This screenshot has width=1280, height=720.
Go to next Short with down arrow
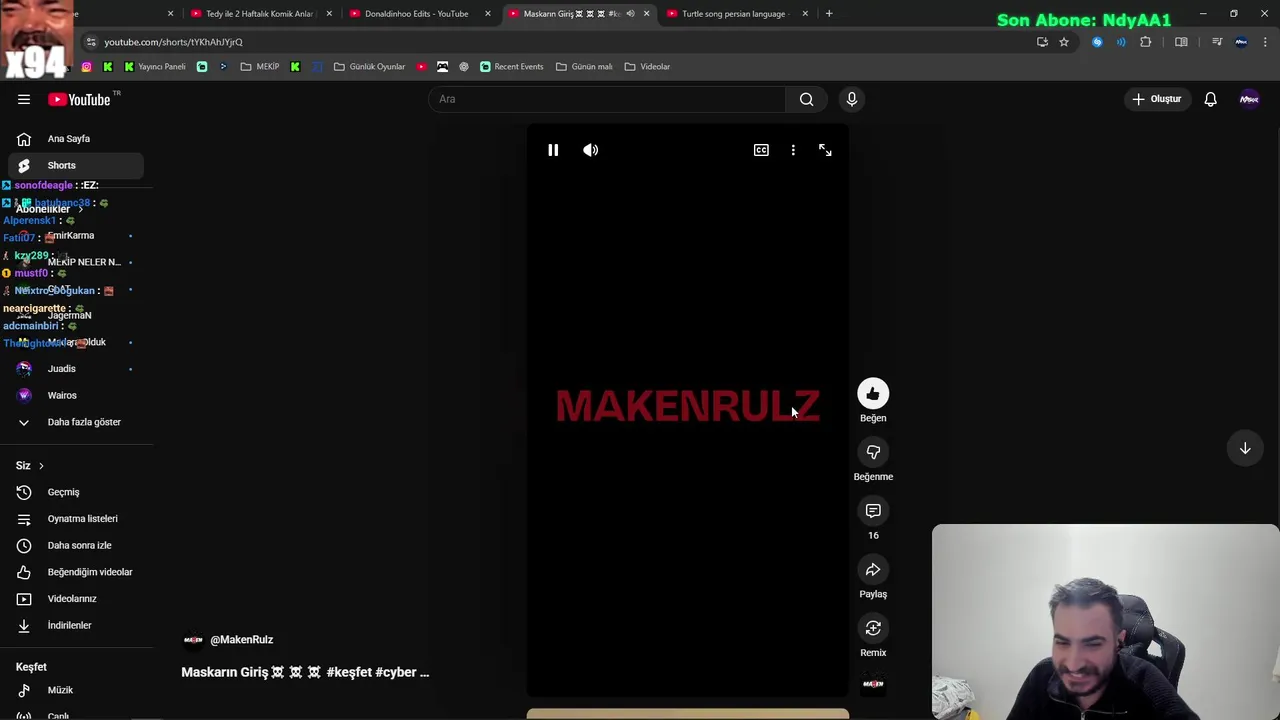[1245, 449]
